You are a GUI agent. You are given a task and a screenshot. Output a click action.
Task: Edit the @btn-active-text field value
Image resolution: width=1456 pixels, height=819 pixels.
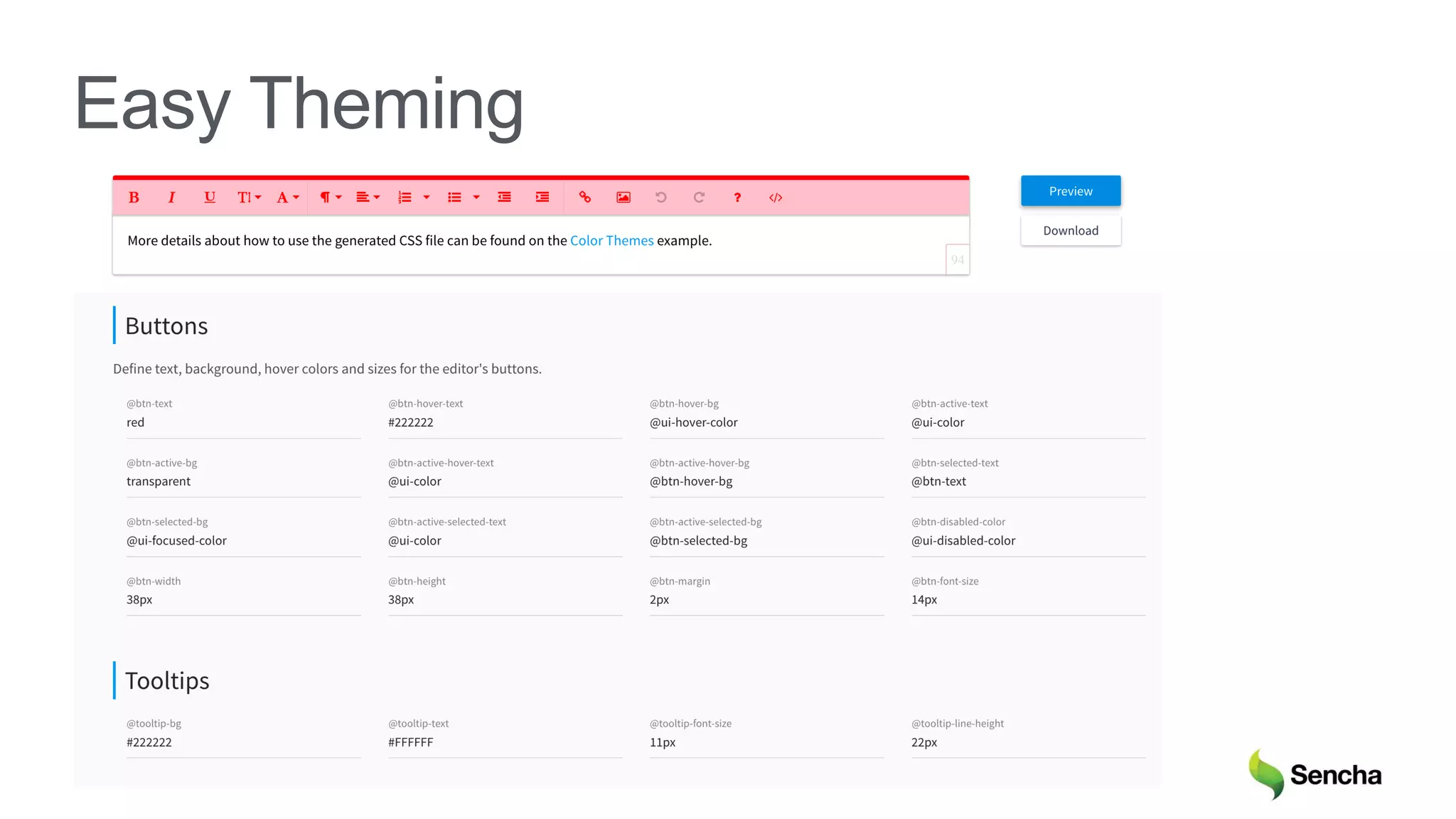coord(1029,422)
